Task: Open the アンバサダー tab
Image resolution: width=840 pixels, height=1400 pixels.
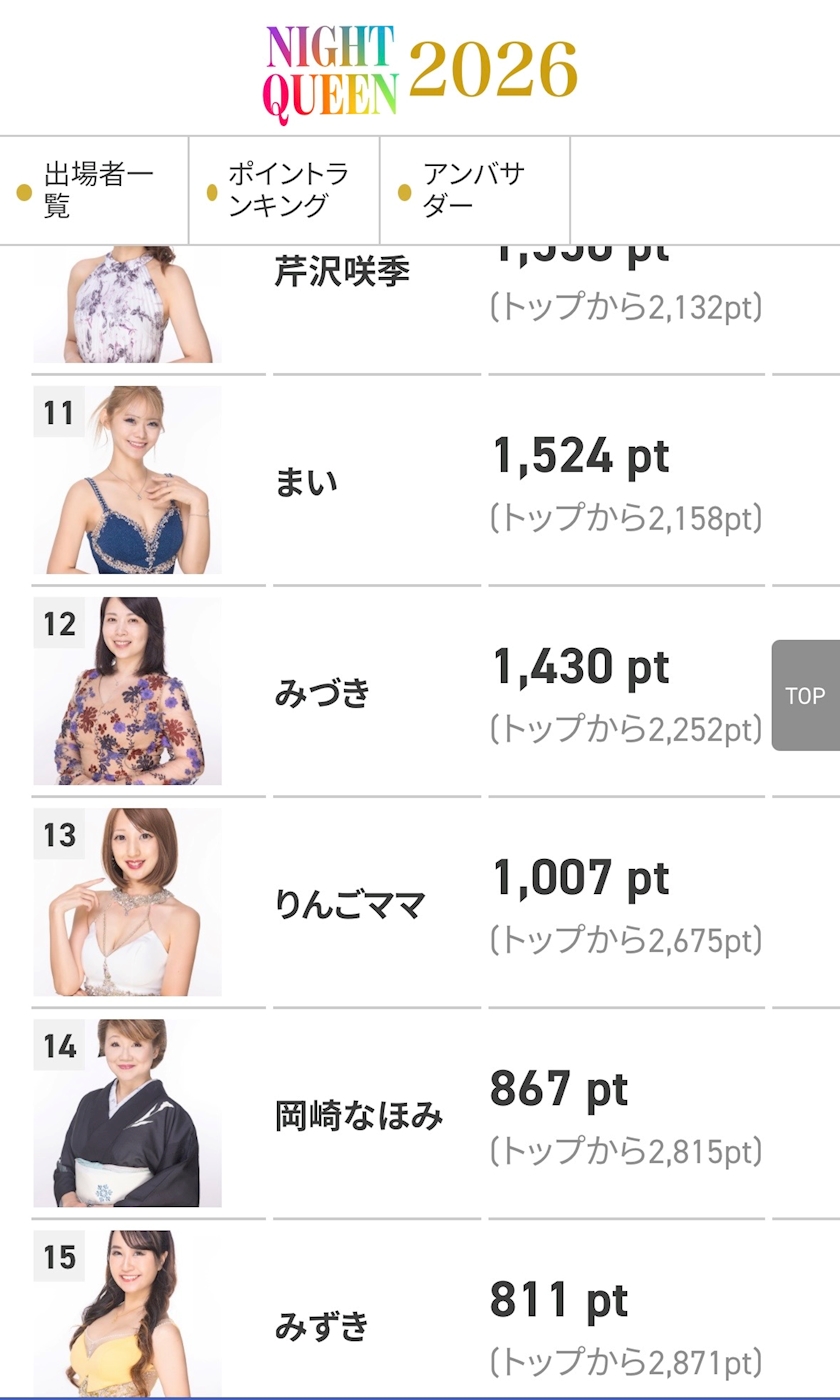Action: point(475,191)
